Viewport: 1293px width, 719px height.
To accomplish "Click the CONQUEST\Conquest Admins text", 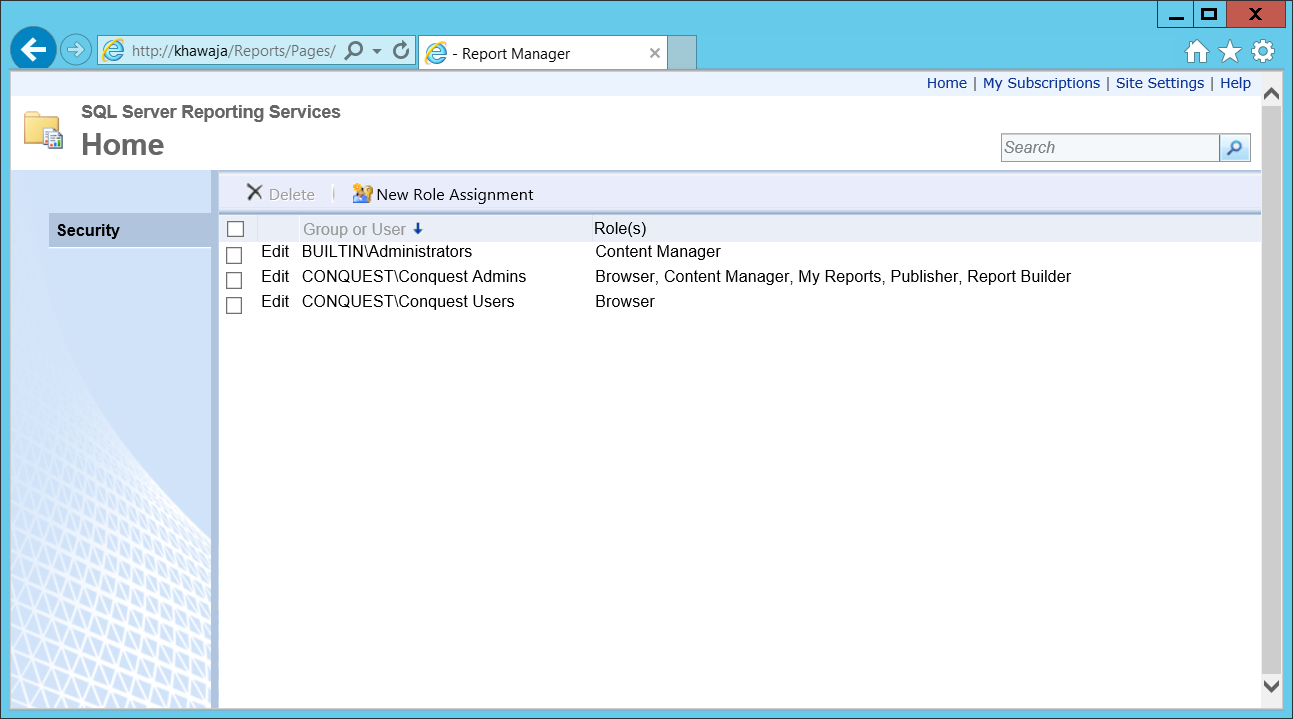I will (414, 277).
